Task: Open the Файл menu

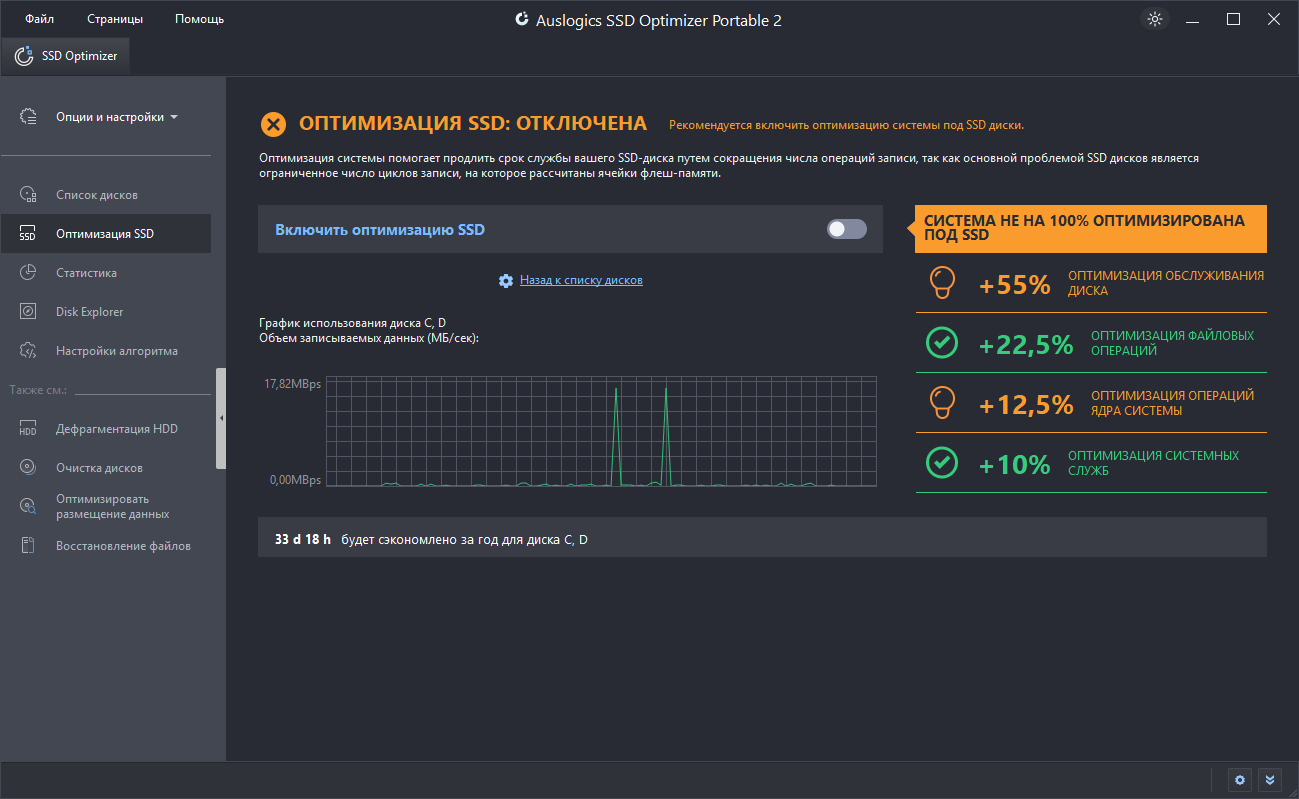Action: (x=39, y=19)
